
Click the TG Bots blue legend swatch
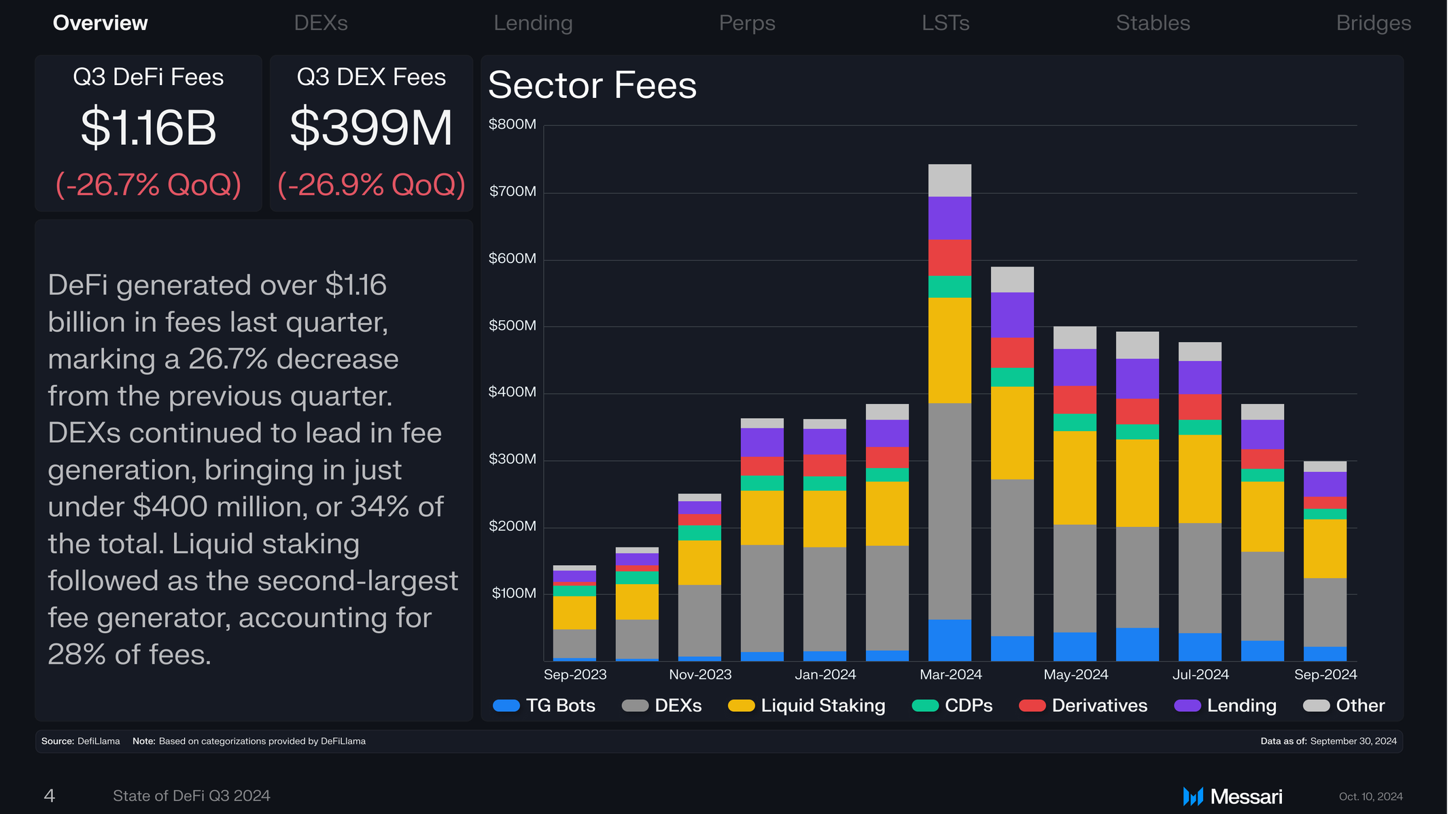pyautogui.click(x=506, y=706)
